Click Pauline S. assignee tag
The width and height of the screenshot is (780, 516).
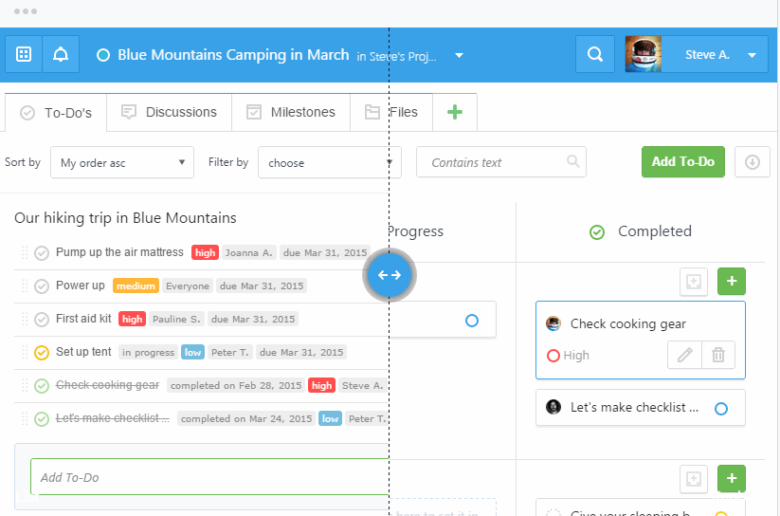point(176,319)
